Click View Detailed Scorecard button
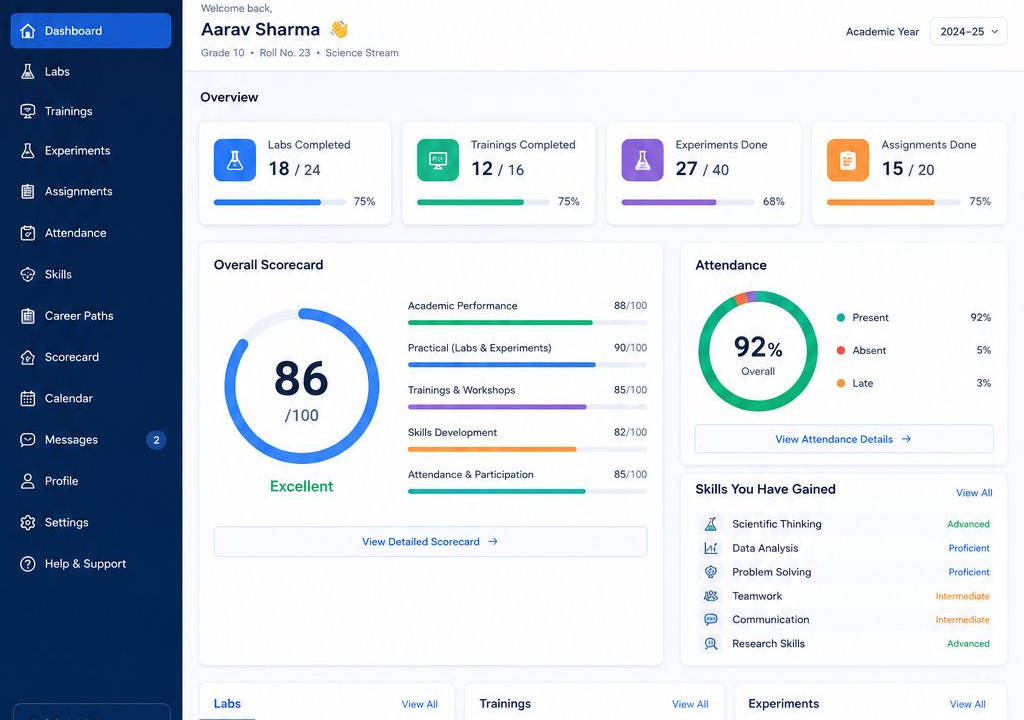The height and width of the screenshot is (720, 1024). (430, 542)
